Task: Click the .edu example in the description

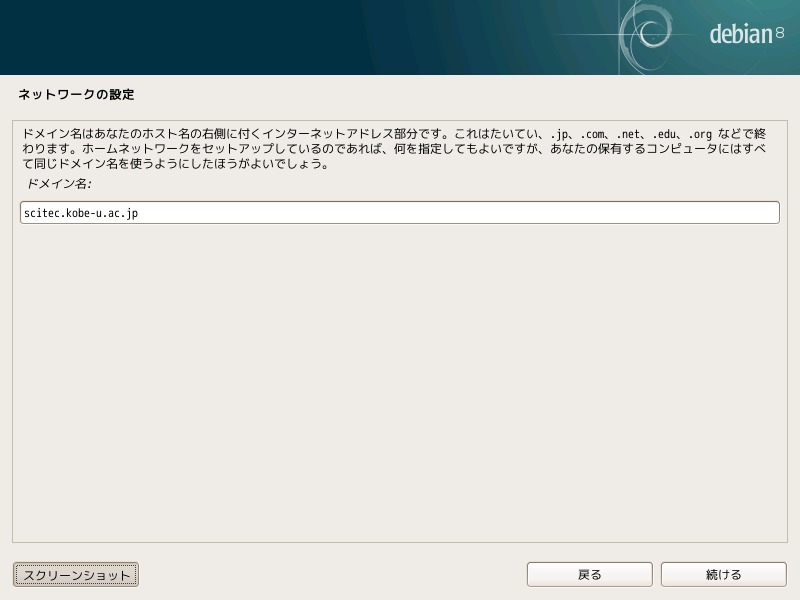Action: tap(664, 134)
